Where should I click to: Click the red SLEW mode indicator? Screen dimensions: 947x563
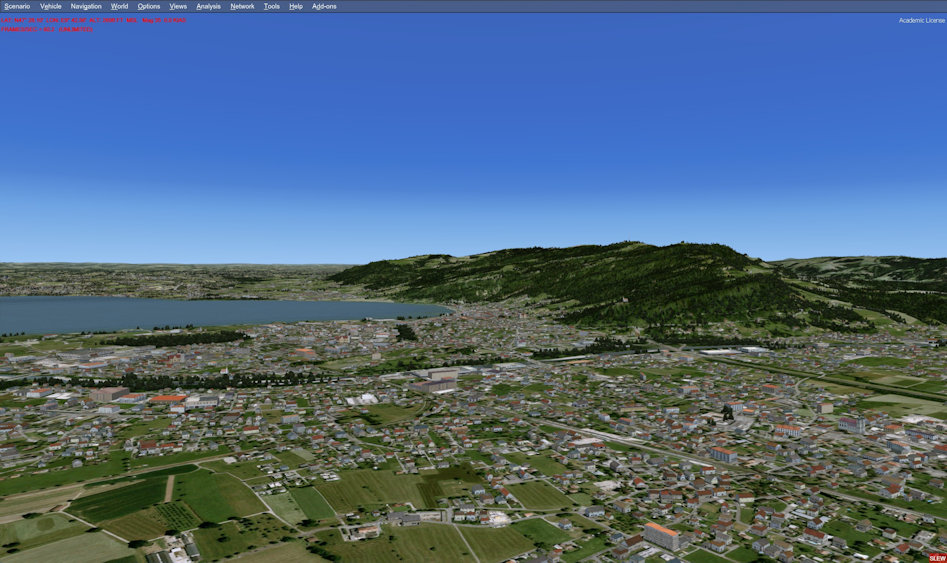(937, 558)
